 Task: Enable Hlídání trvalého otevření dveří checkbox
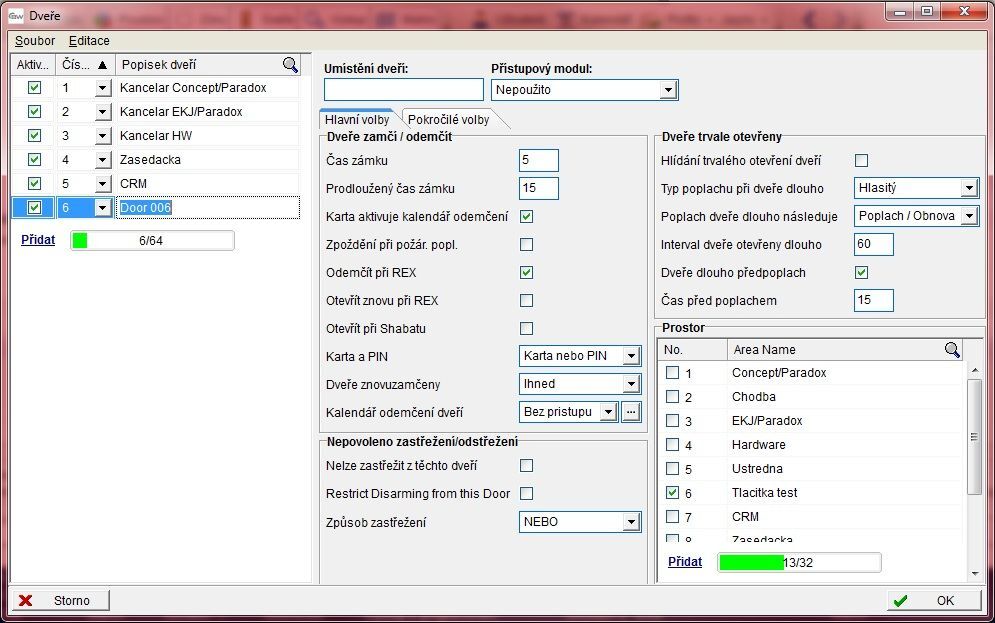[x=861, y=160]
